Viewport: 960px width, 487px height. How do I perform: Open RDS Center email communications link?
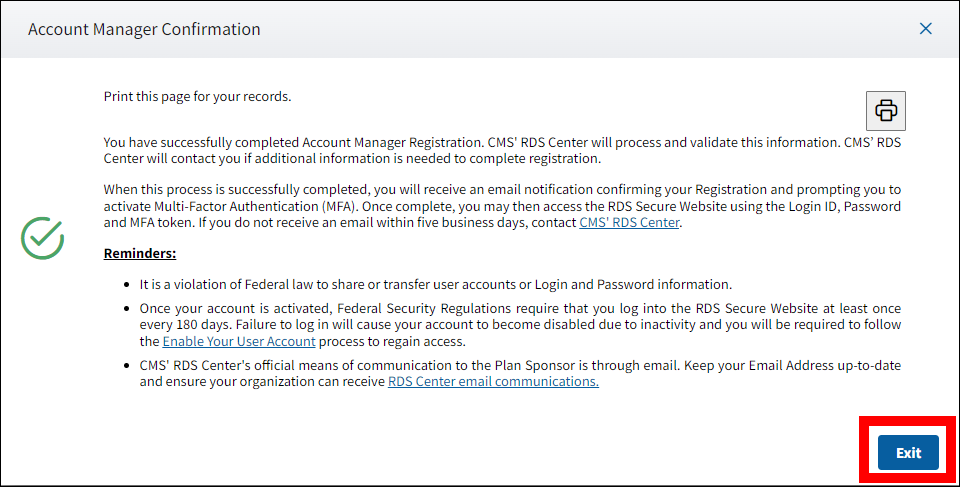493,382
